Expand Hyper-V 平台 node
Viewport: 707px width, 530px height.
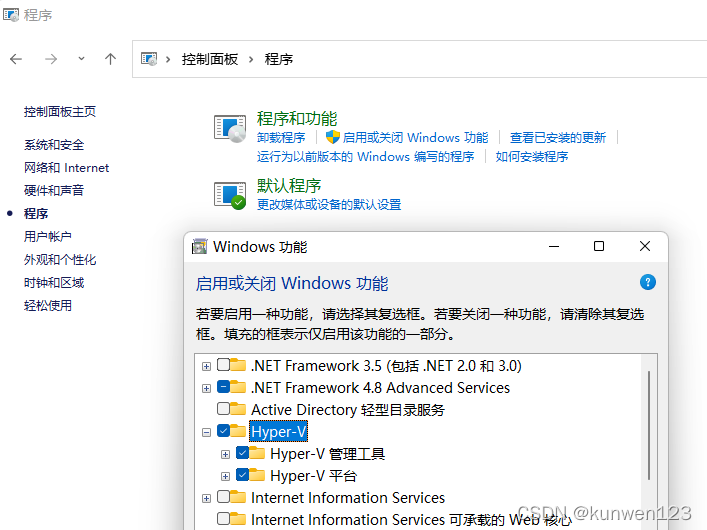[225, 476]
